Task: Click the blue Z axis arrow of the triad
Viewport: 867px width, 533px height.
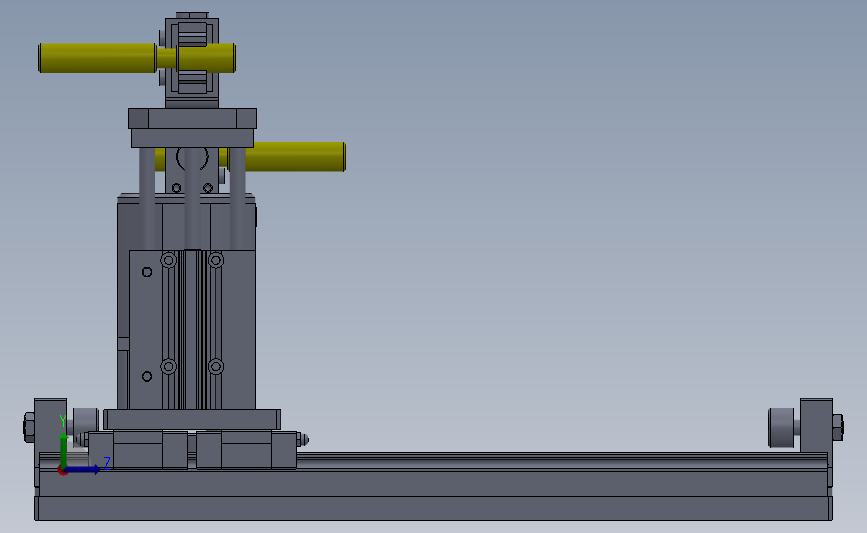Action: click(x=83, y=469)
